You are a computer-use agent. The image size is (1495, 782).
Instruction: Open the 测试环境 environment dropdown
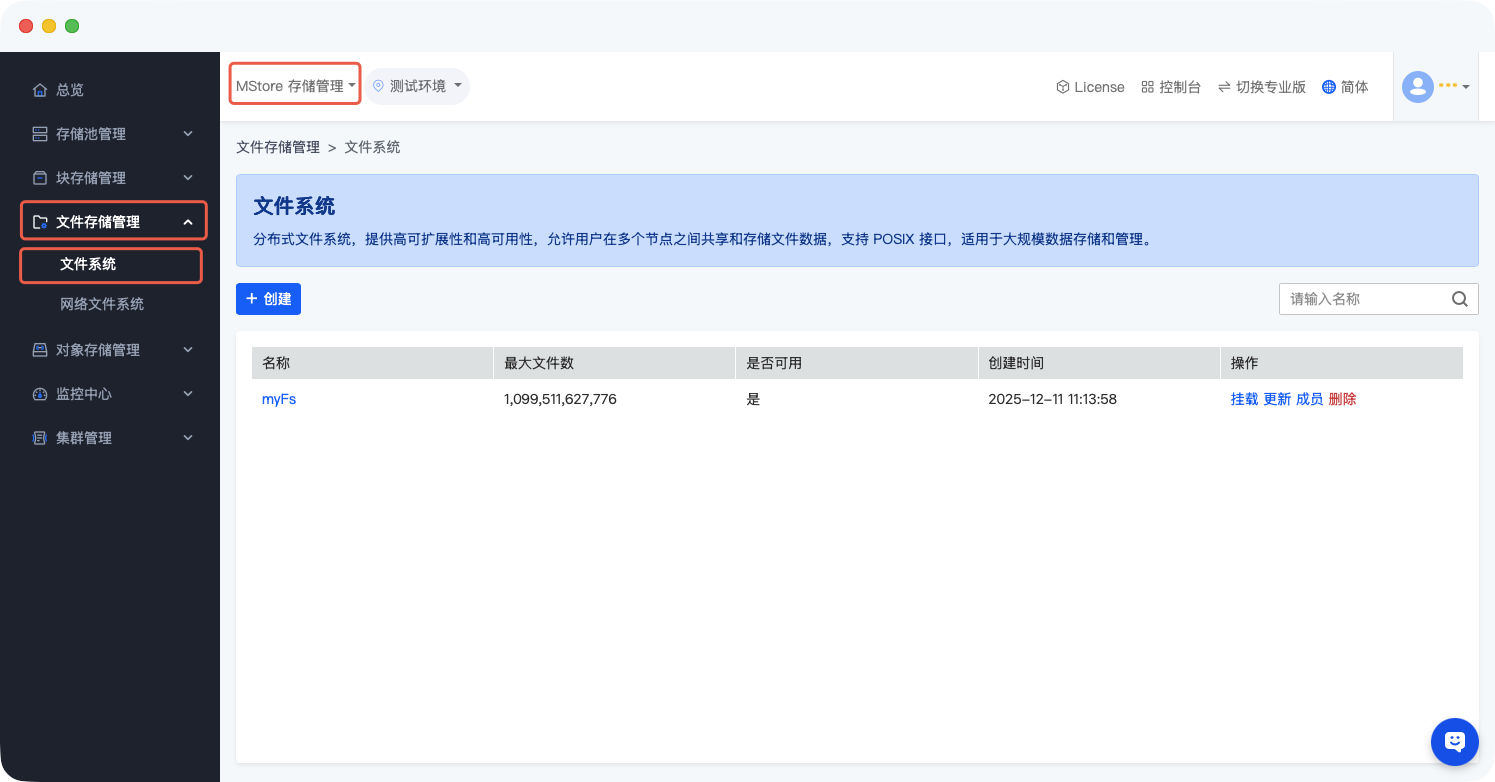point(417,86)
